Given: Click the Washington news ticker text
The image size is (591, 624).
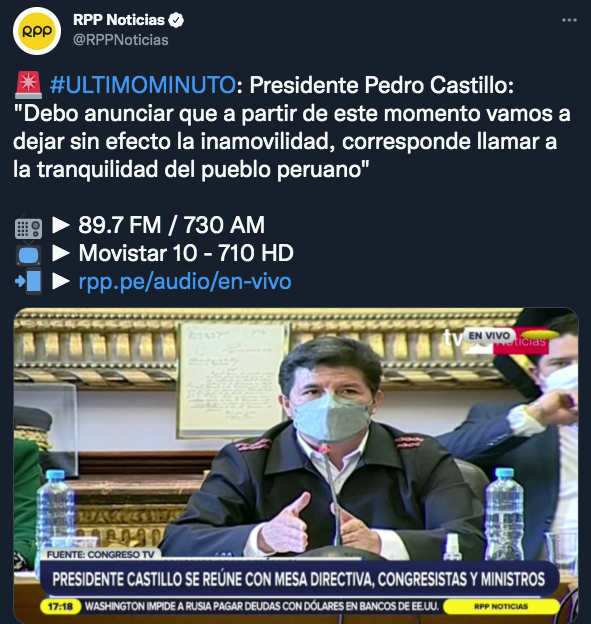Looking at the screenshot, I should (262, 606).
